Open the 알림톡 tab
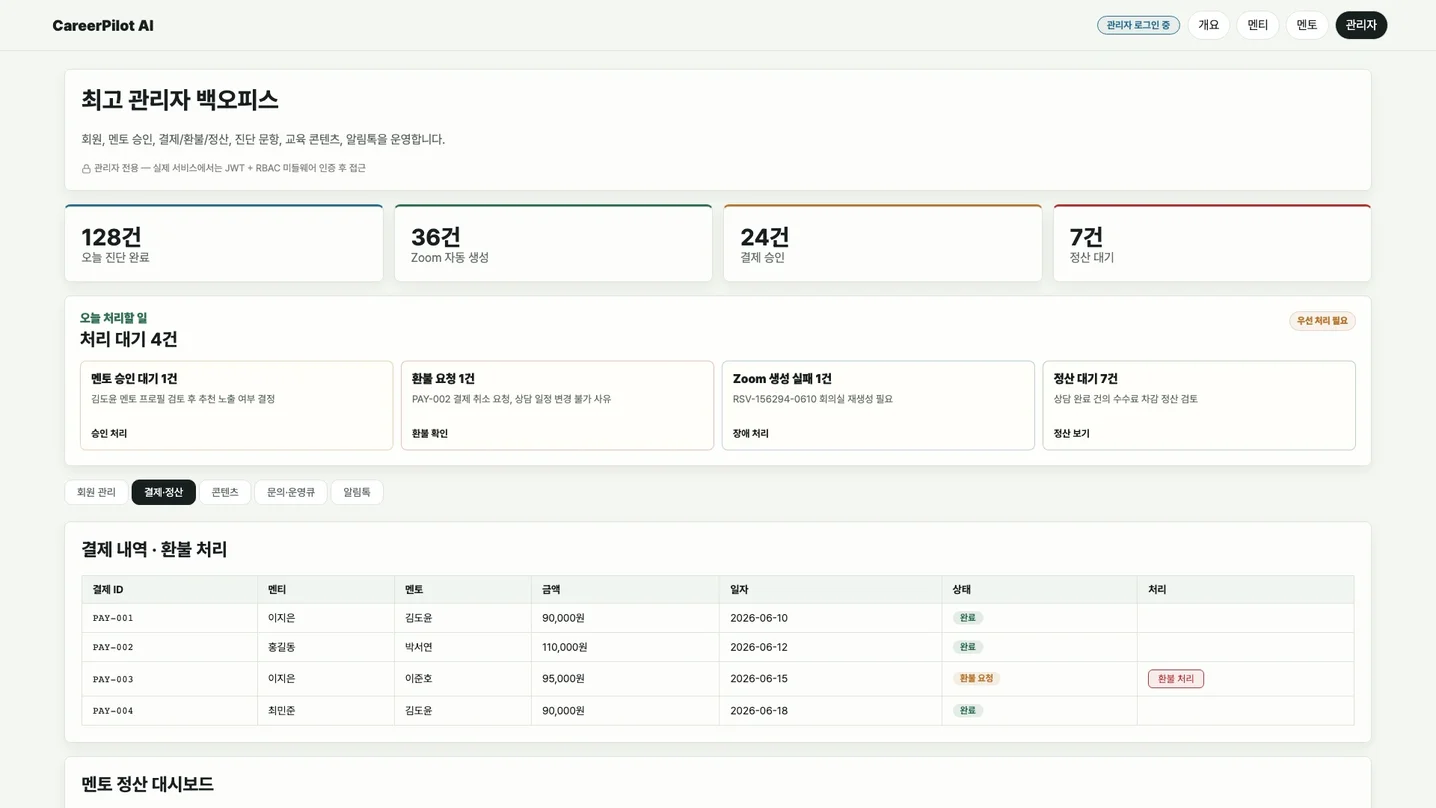The image size is (1436, 808). [x=357, y=492]
